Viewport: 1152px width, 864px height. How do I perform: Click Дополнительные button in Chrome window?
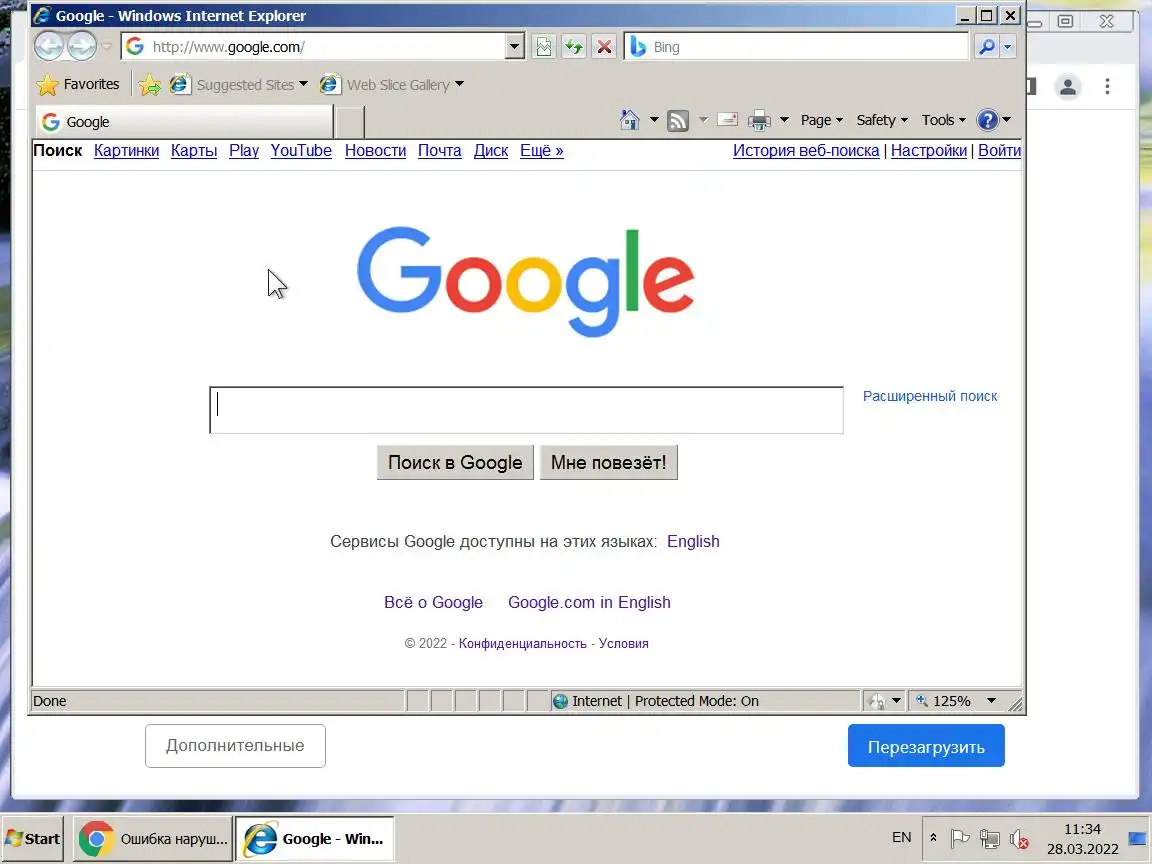tap(235, 746)
